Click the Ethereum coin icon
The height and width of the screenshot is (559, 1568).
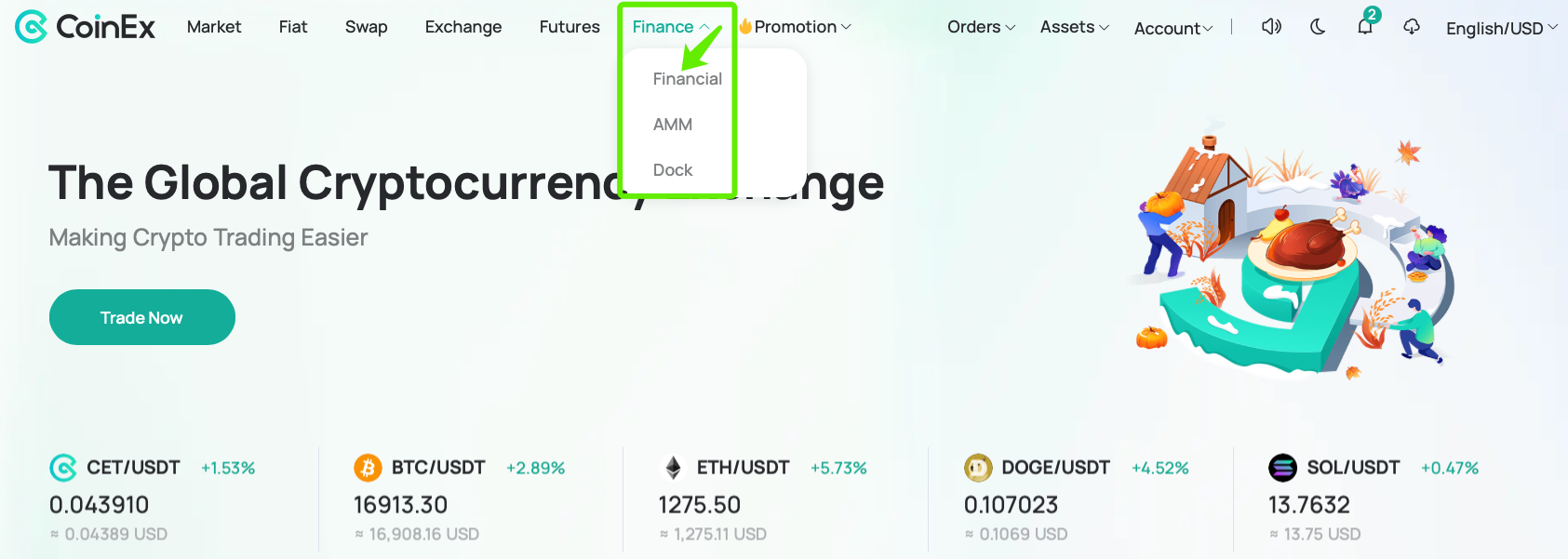pyautogui.click(x=675, y=467)
